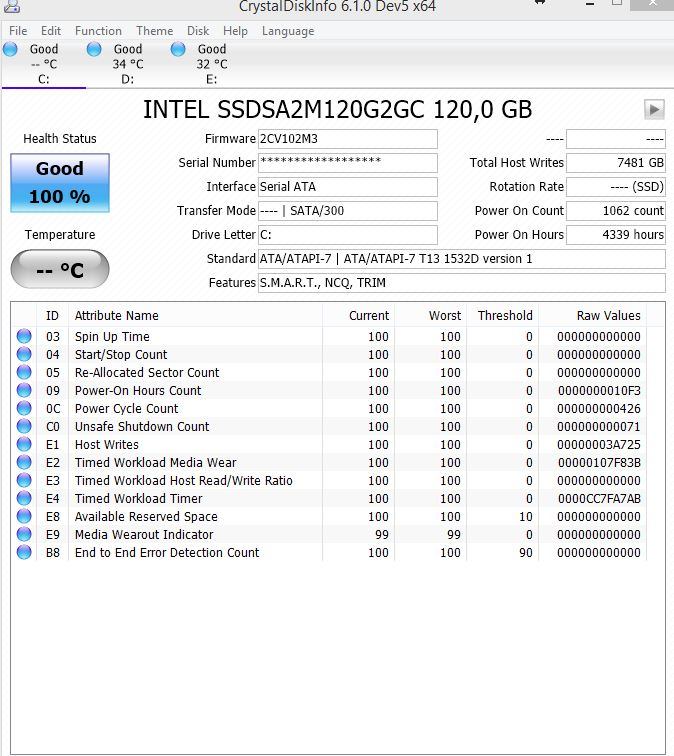The height and width of the screenshot is (756, 674).
Task: Click raw value 0000000010F3
Action: [x=599, y=391]
